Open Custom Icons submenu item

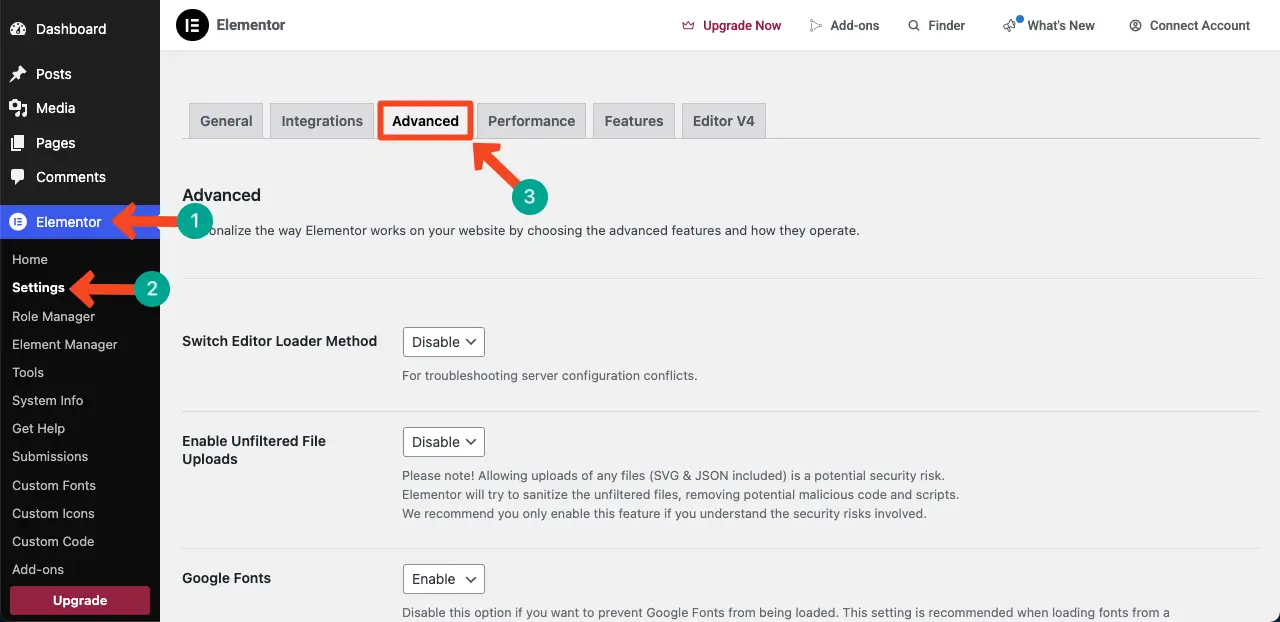click(53, 513)
